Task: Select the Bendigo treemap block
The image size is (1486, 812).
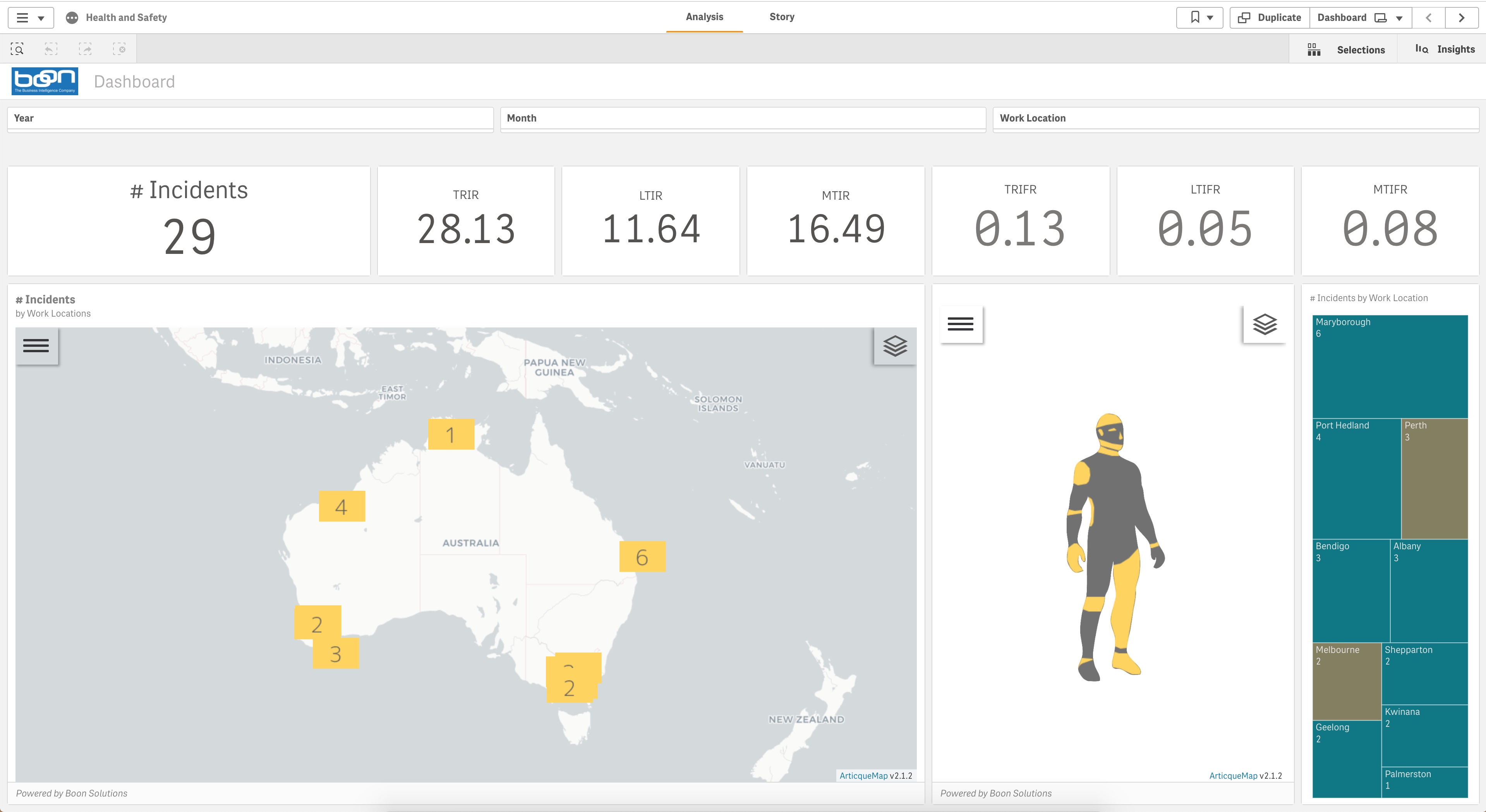Action: tap(1351, 591)
